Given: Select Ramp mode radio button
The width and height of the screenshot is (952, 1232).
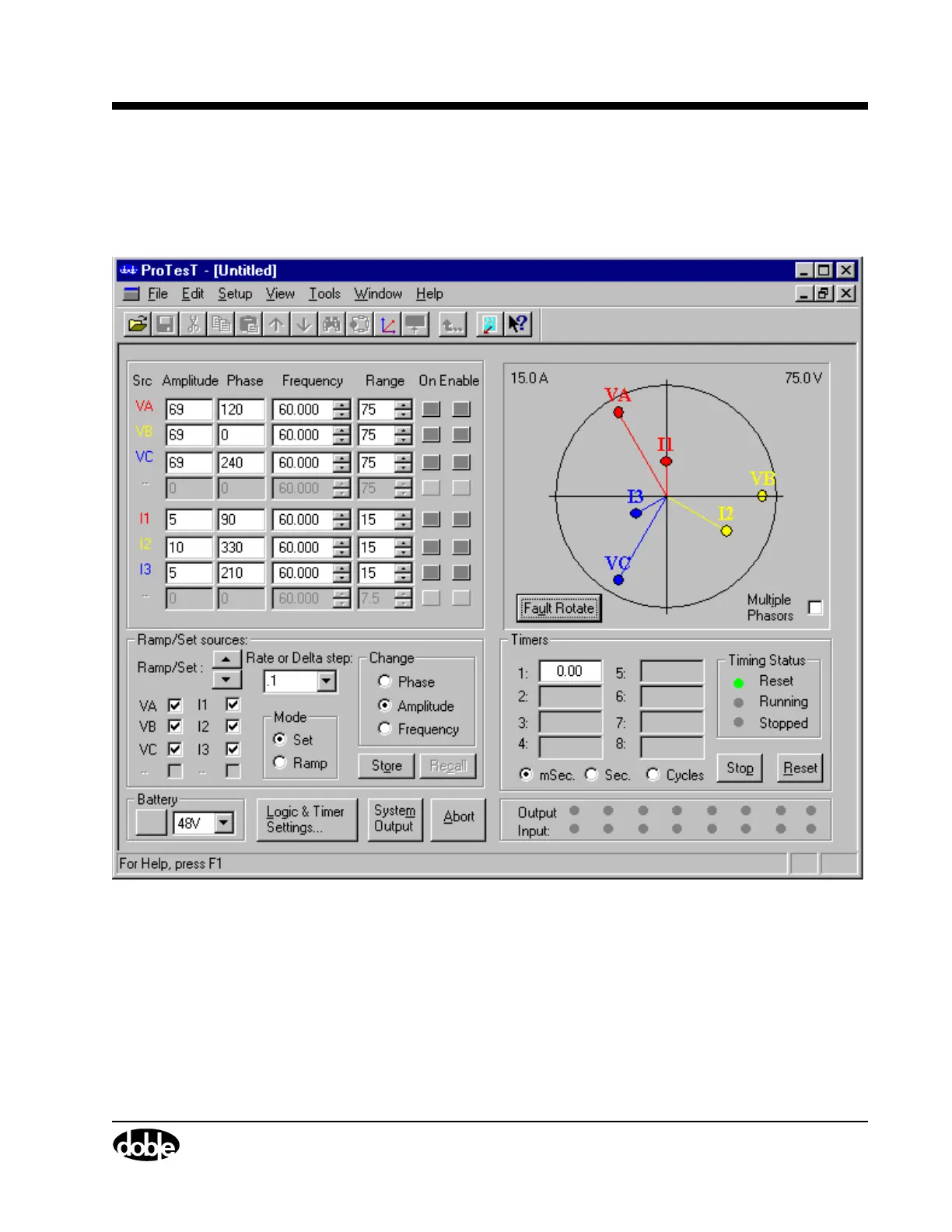Looking at the screenshot, I should tap(280, 763).
